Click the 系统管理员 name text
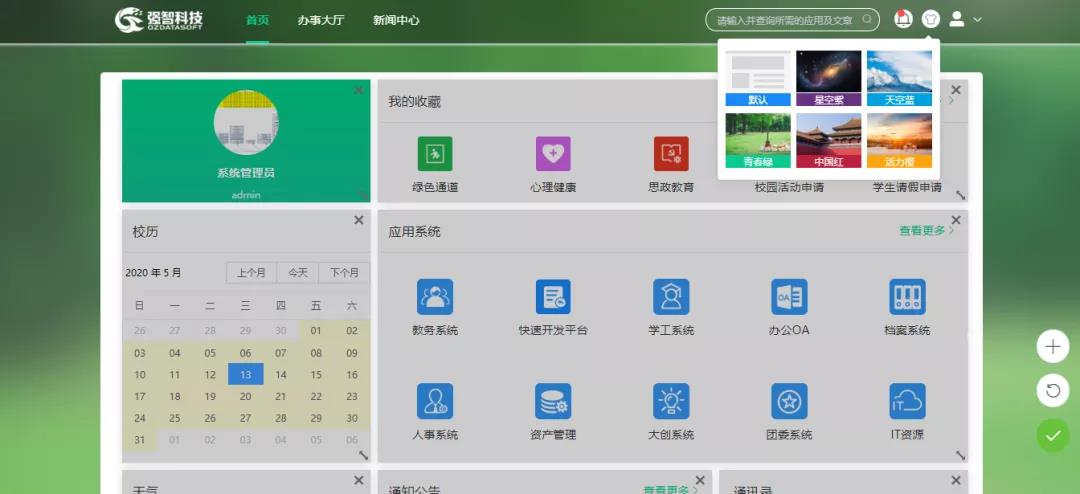Viewport: 1080px width, 494px height. pos(246,173)
